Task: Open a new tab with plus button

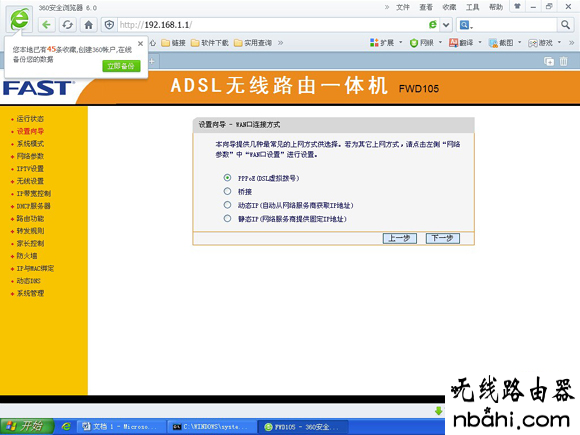Action: 152,61
